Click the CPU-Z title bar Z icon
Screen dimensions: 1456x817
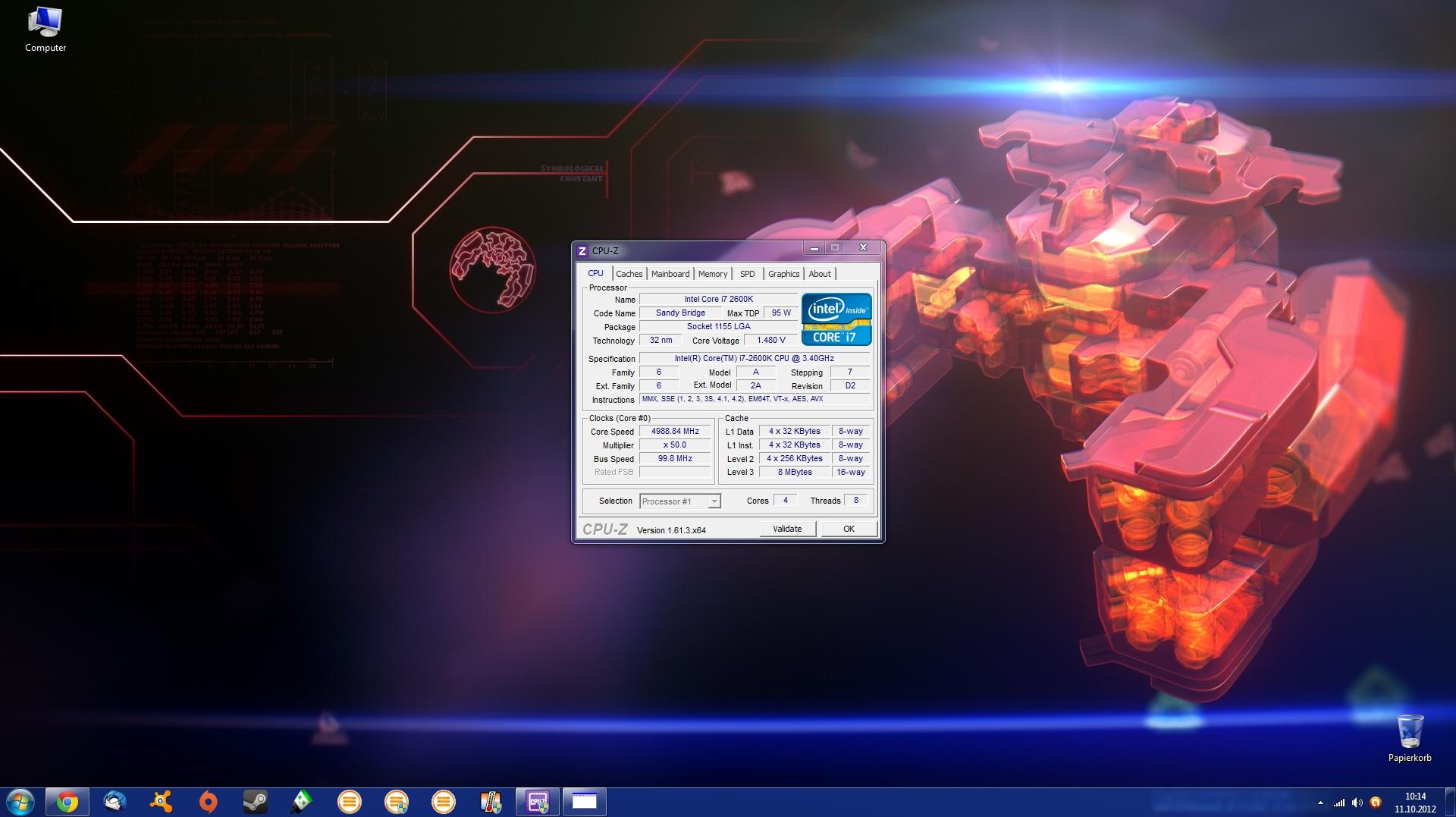tap(582, 250)
